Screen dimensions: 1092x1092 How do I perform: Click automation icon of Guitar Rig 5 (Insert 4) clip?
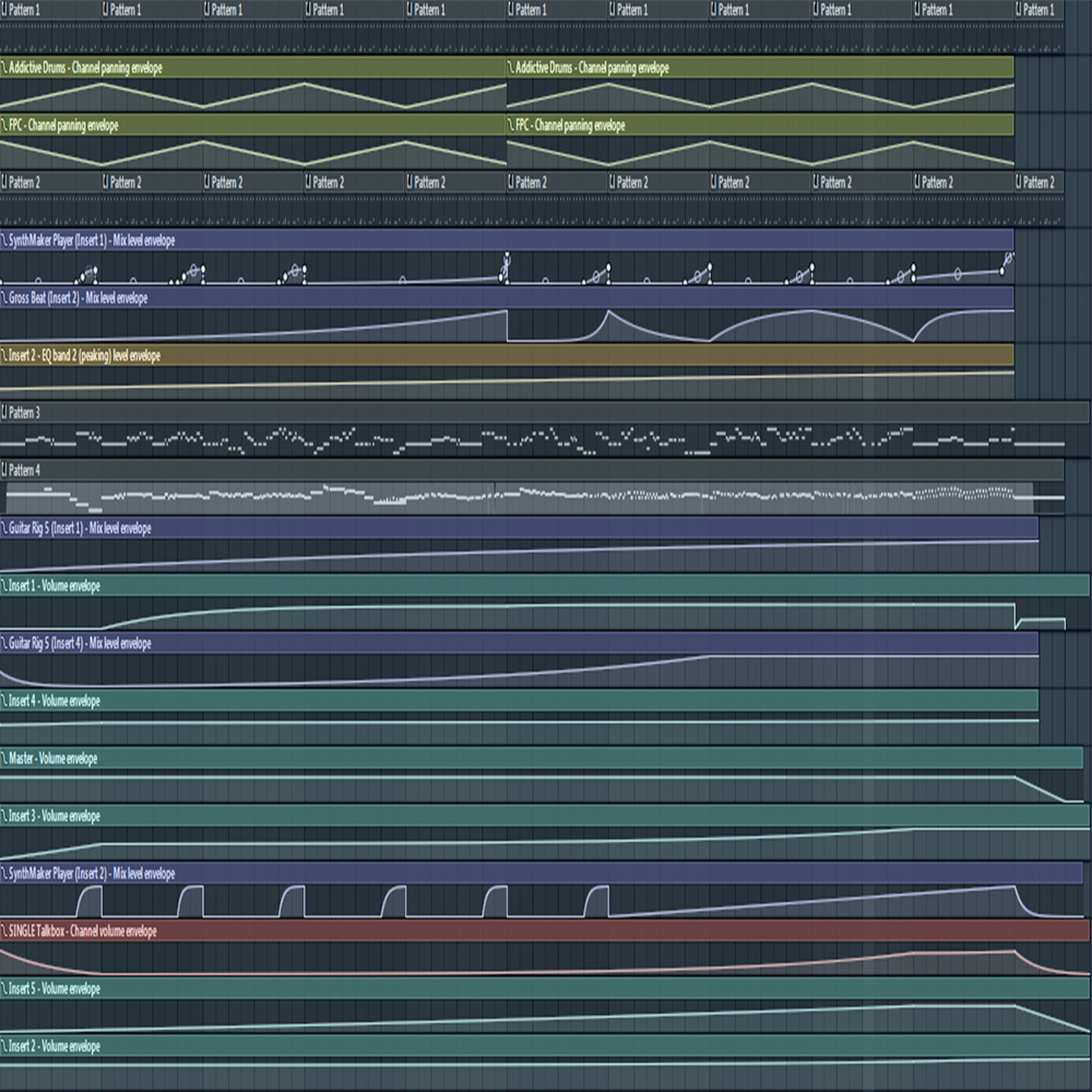pos(4,644)
